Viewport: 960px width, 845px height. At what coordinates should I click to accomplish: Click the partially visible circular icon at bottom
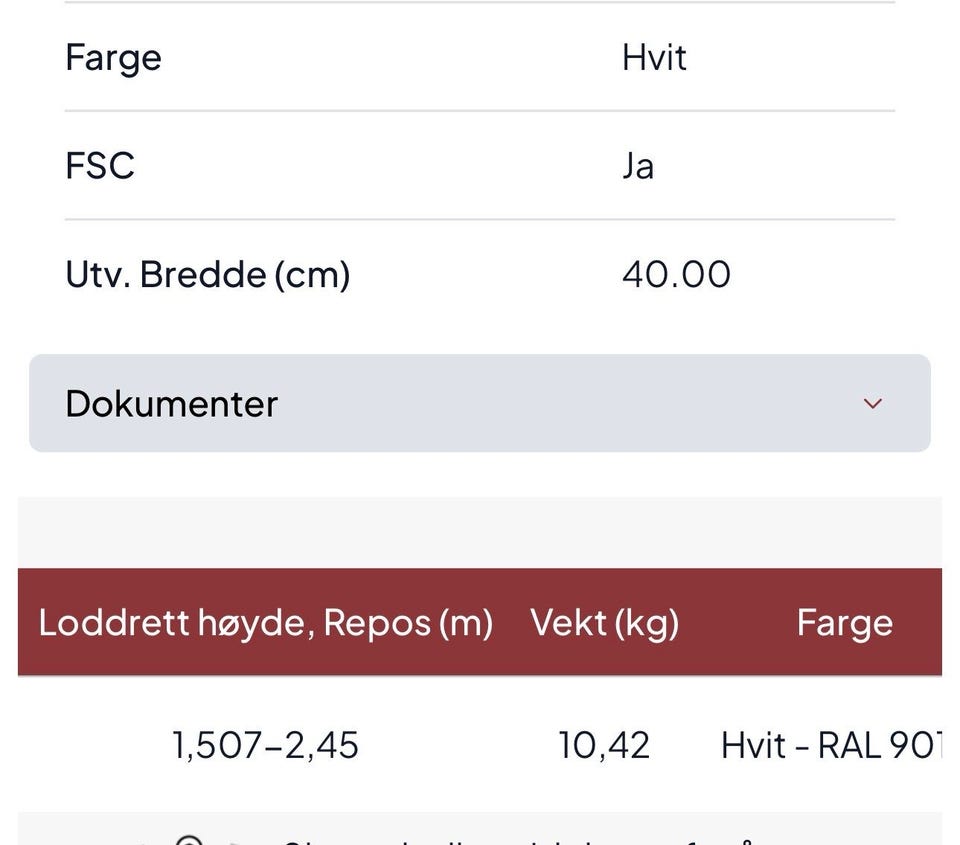pyautogui.click(x=189, y=839)
